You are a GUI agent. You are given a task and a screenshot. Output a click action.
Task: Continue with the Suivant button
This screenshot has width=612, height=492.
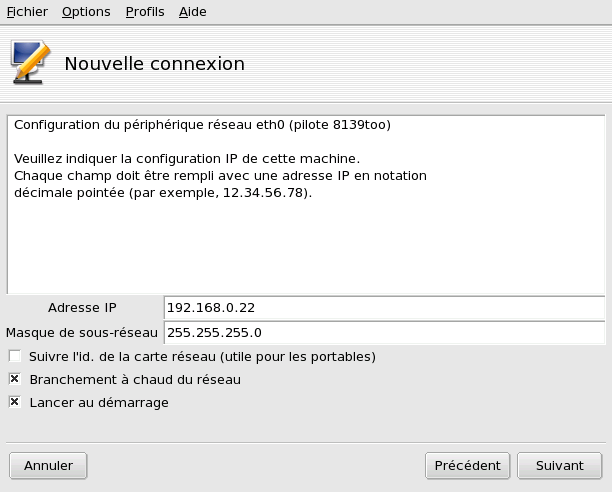click(x=560, y=465)
